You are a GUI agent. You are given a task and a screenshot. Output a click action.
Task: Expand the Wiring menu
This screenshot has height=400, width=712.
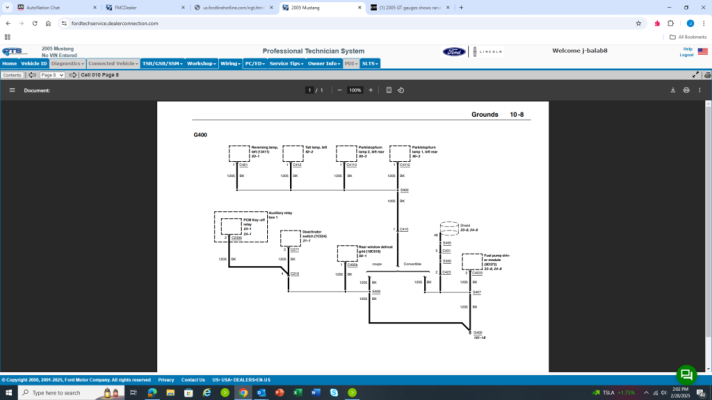[x=230, y=64]
